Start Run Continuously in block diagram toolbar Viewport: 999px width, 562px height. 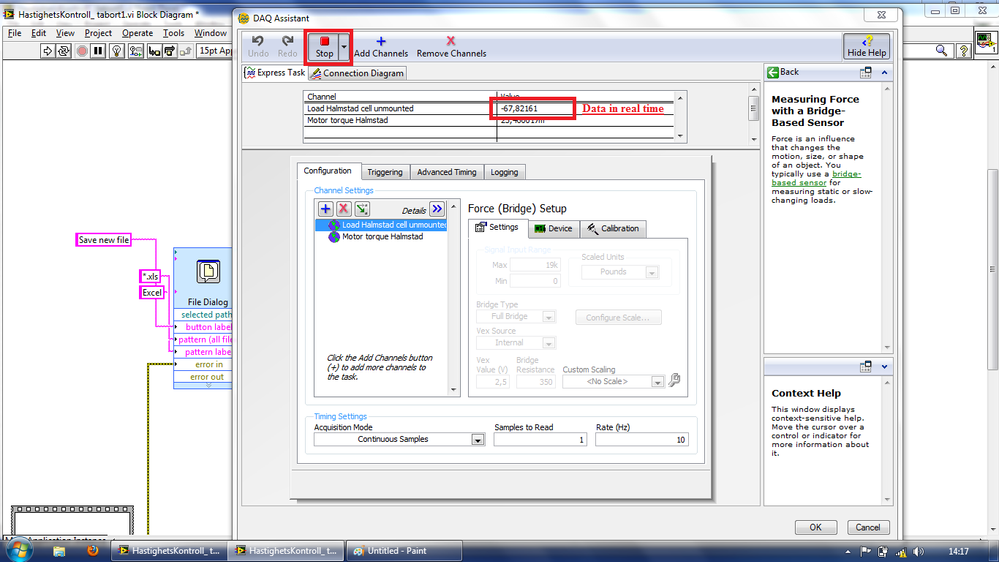click(64, 50)
